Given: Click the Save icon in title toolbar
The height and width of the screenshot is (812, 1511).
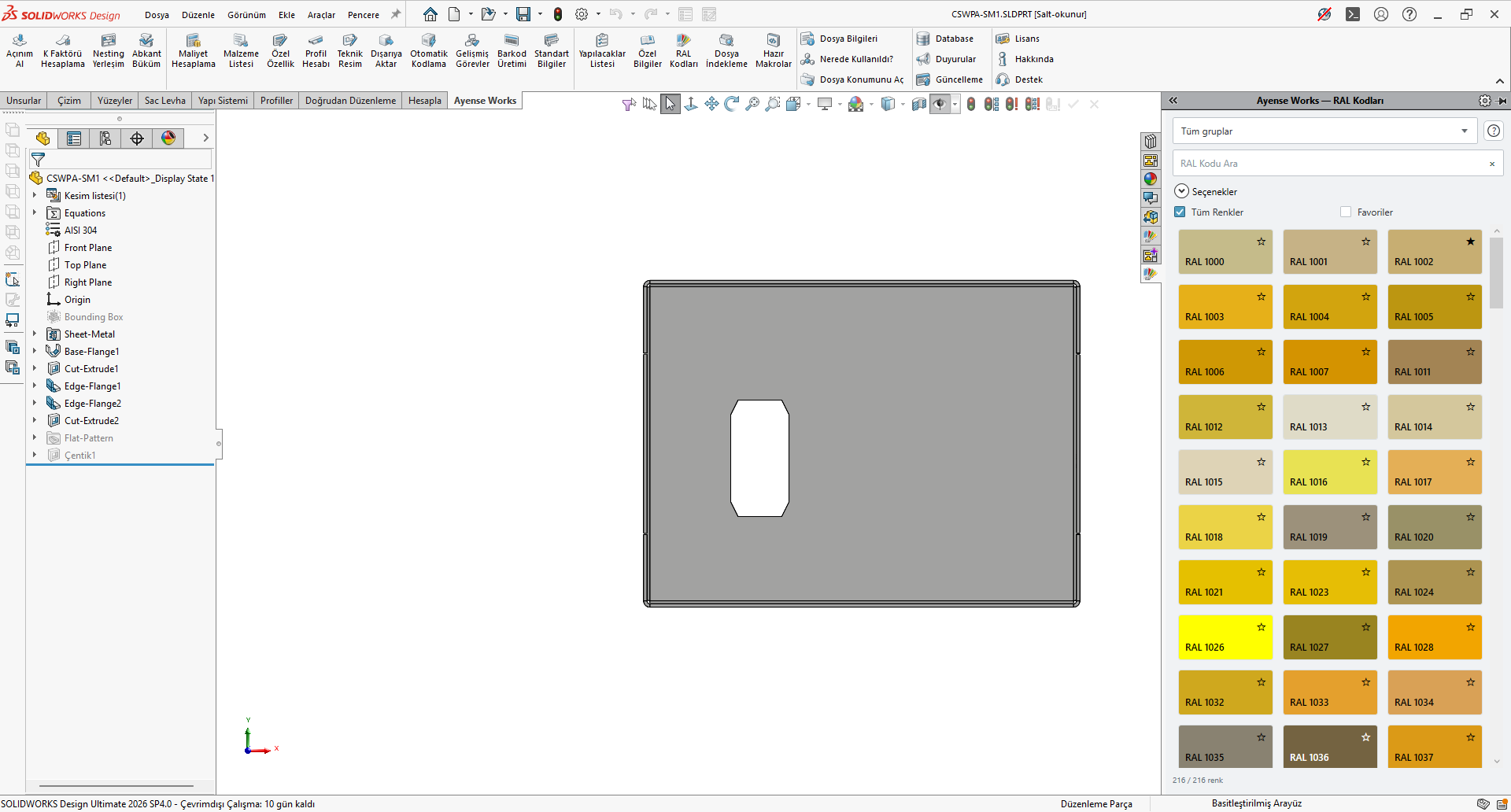Looking at the screenshot, I should pos(523,14).
